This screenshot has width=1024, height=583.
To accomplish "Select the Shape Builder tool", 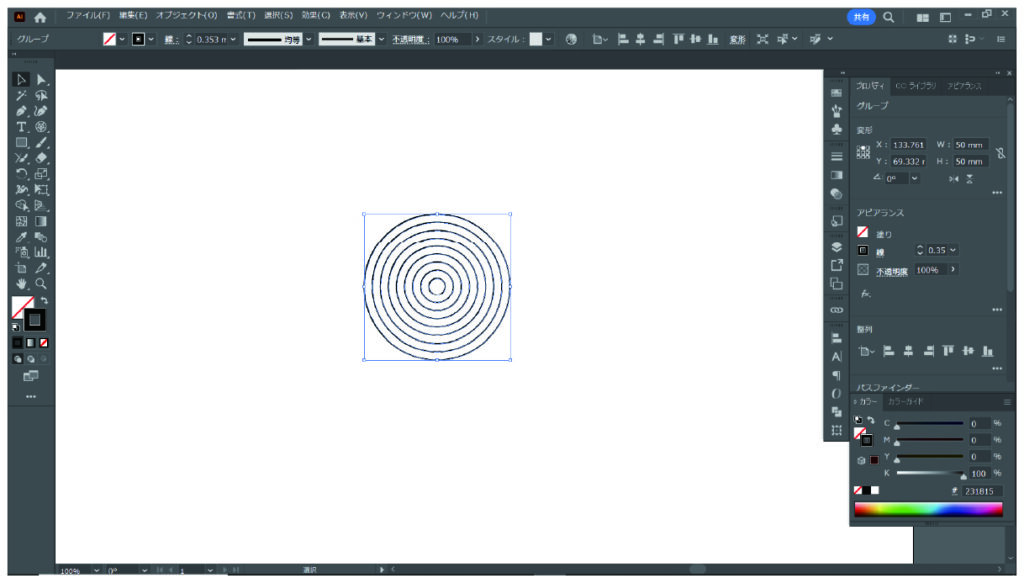I will [x=21, y=205].
